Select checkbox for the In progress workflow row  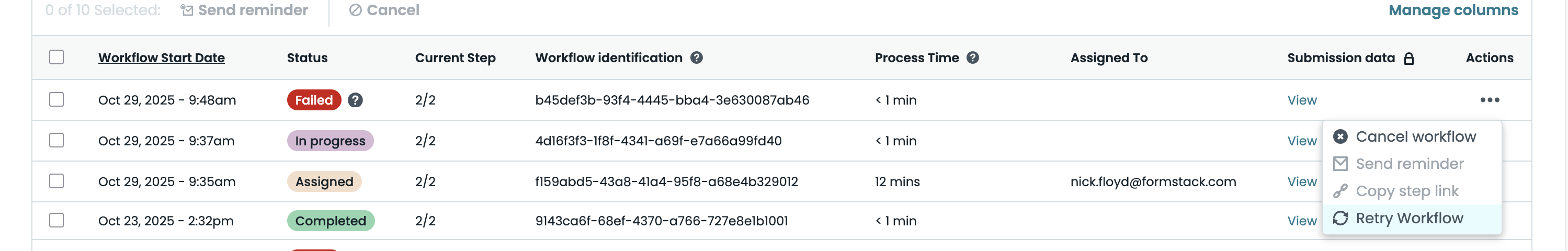click(x=56, y=140)
